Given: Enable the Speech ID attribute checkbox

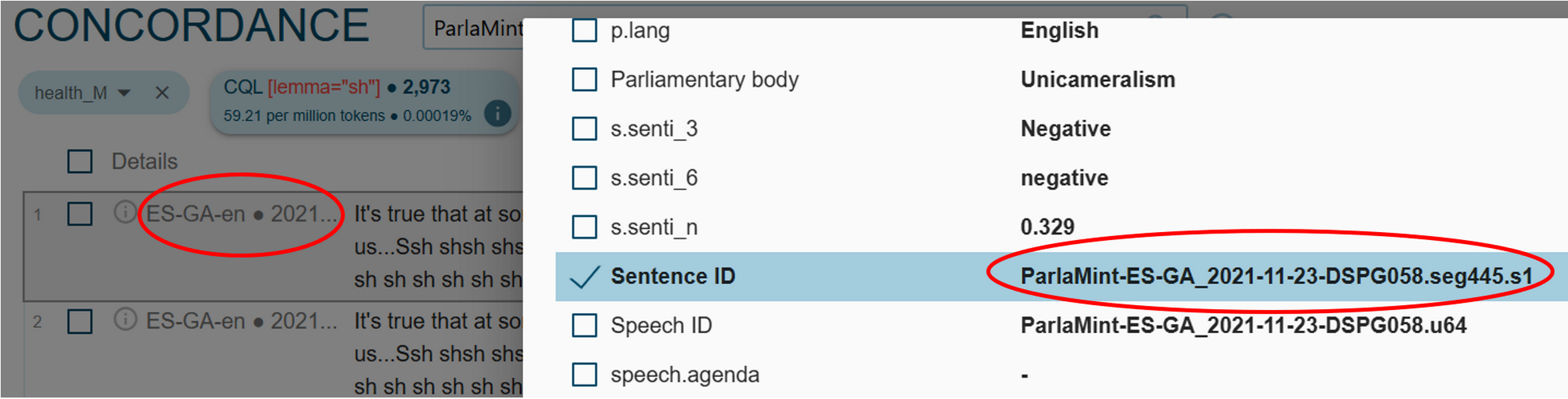Looking at the screenshot, I should [x=583, y=326].
